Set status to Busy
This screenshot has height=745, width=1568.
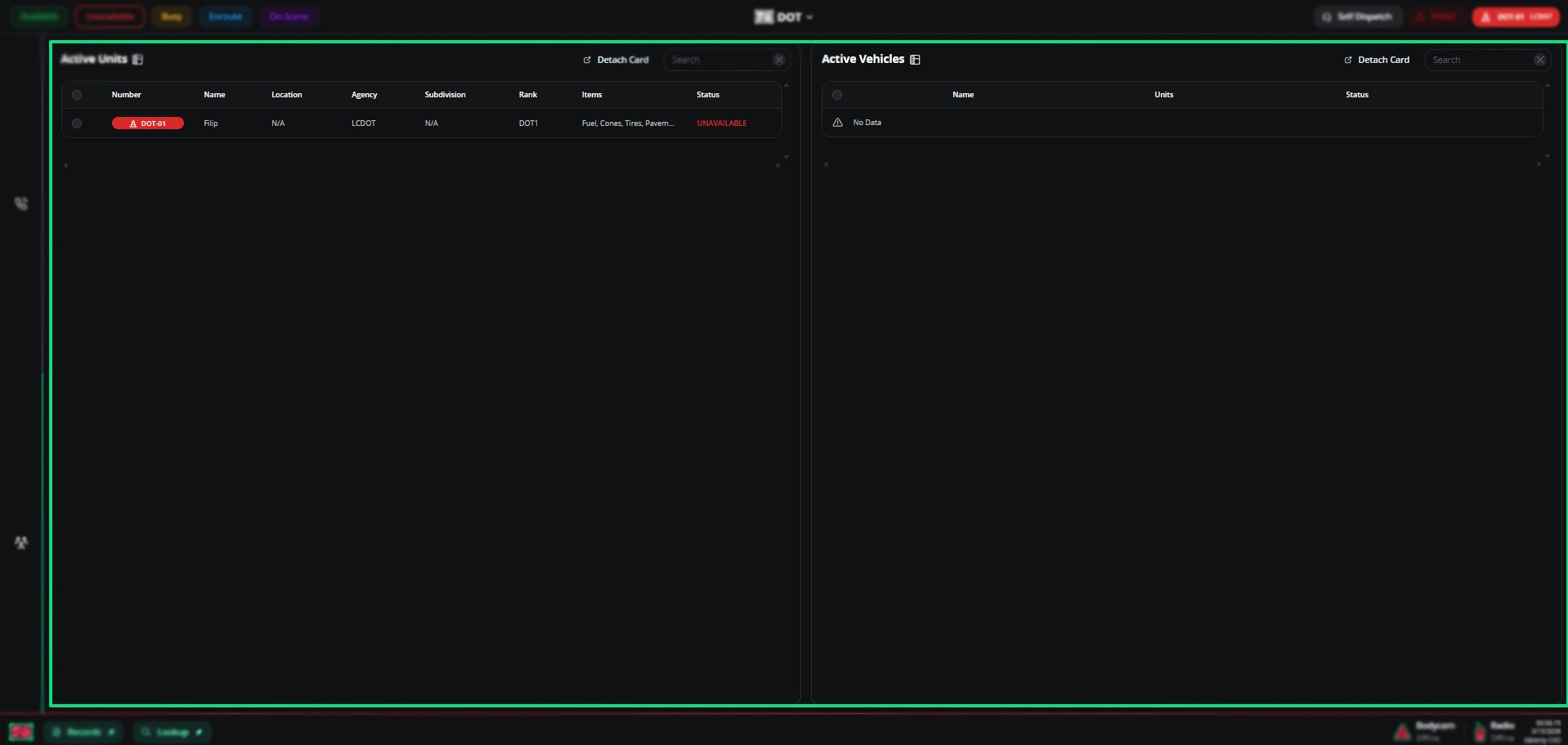pyautogui.click(x=172, y=16)
